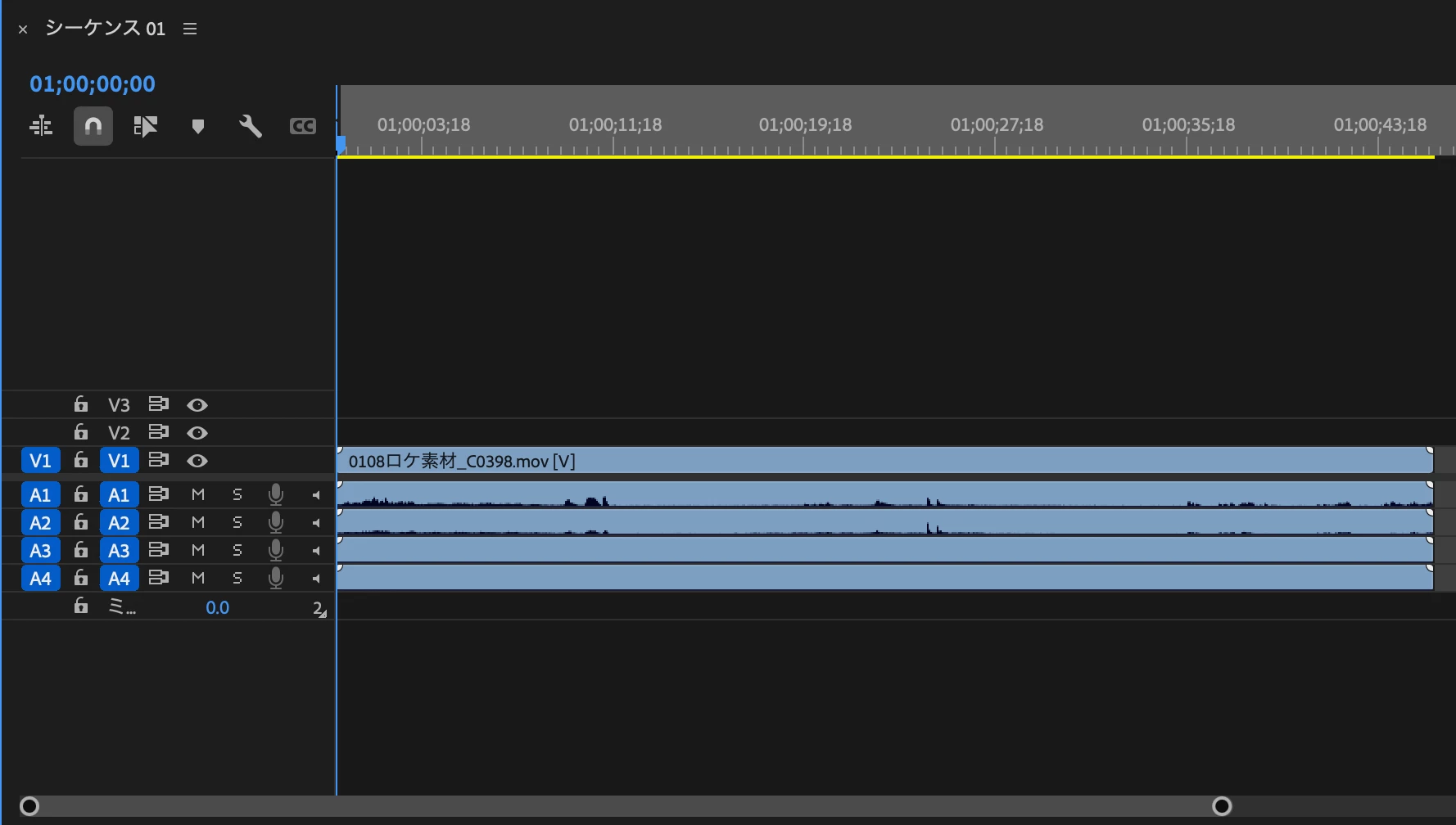Click the A3 source patching button
Viewport: 1456px width, 825px height.
(40, 551)
